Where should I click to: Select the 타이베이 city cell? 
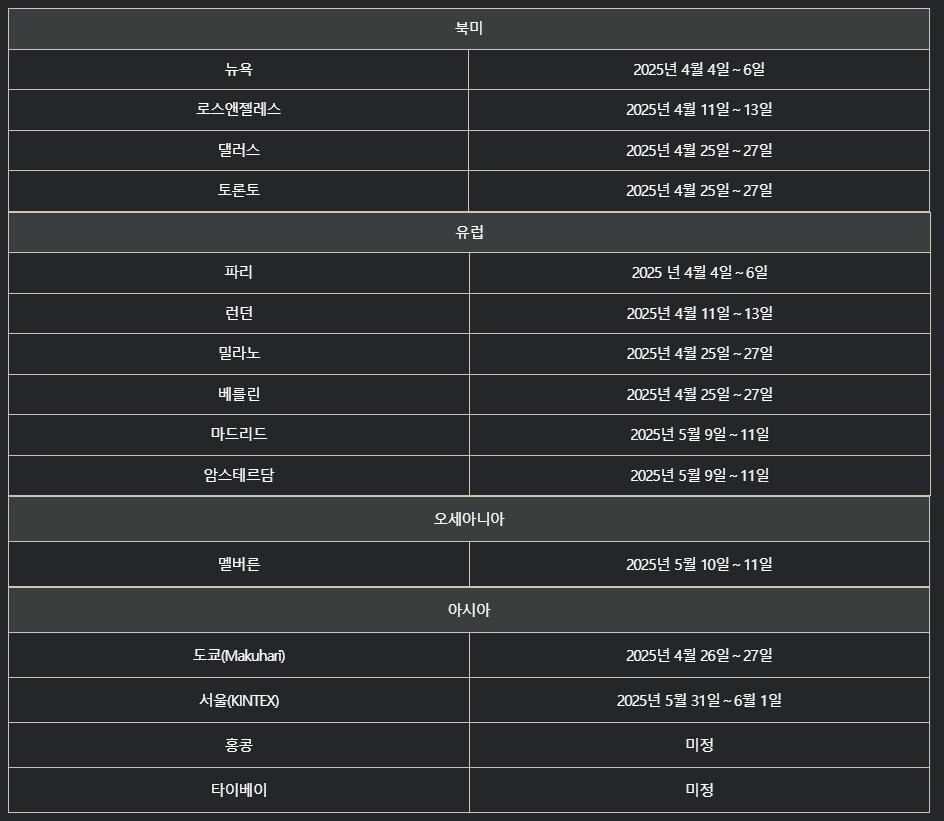[x=239, y=790]
